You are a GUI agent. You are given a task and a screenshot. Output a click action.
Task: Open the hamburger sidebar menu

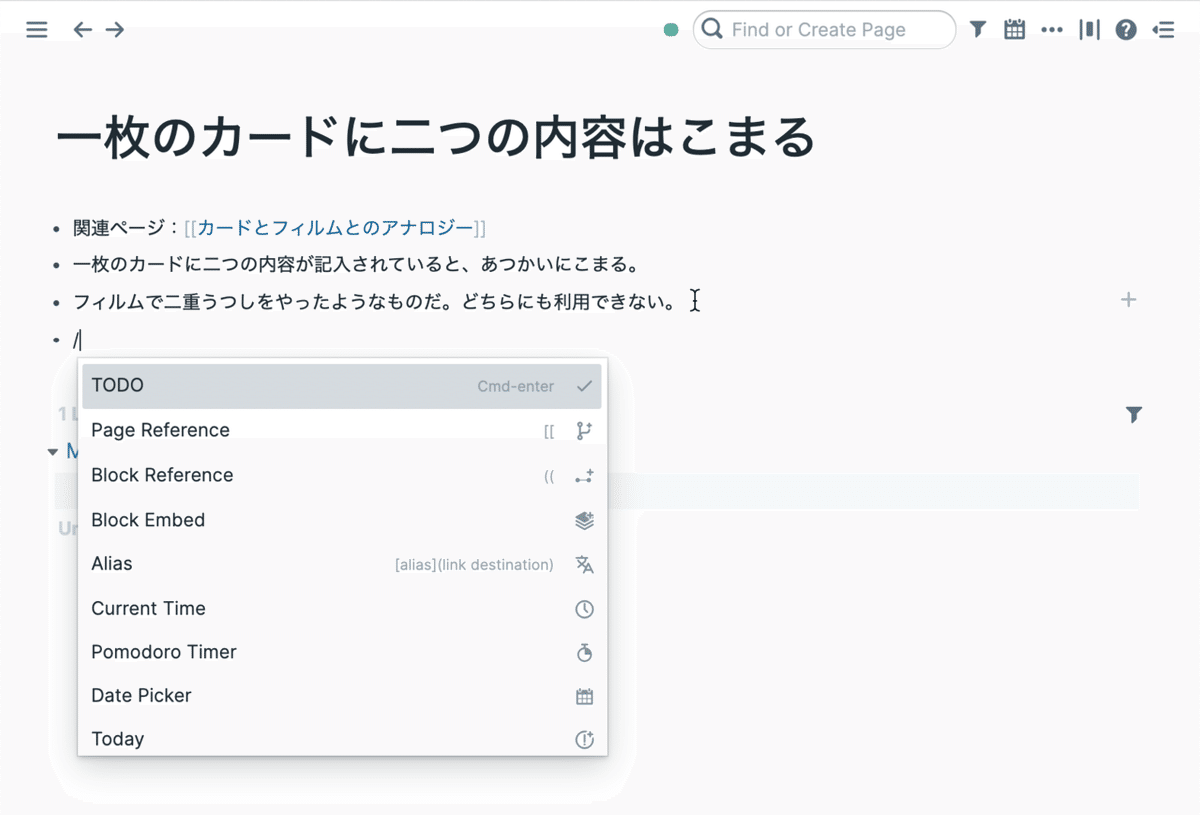[37, 30]
